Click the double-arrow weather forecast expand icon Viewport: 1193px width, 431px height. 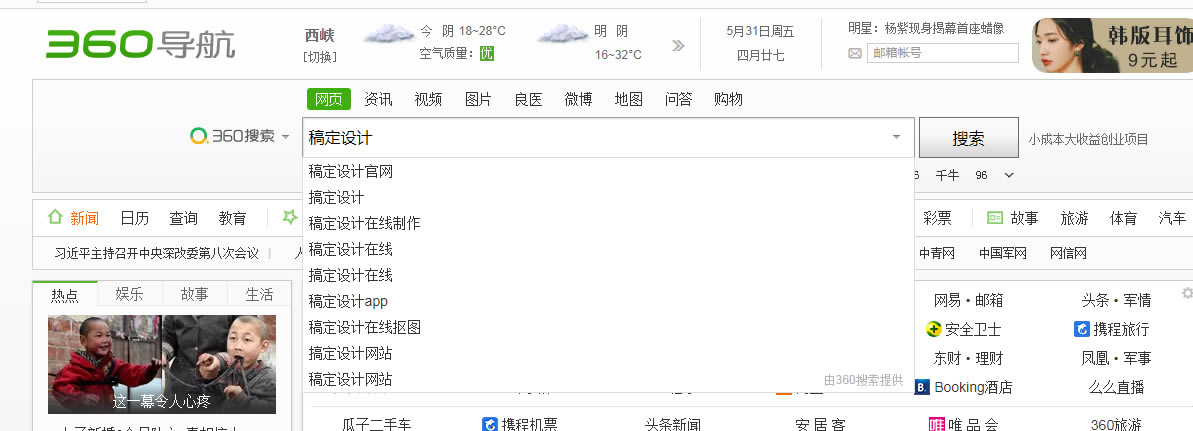[679, 45]
